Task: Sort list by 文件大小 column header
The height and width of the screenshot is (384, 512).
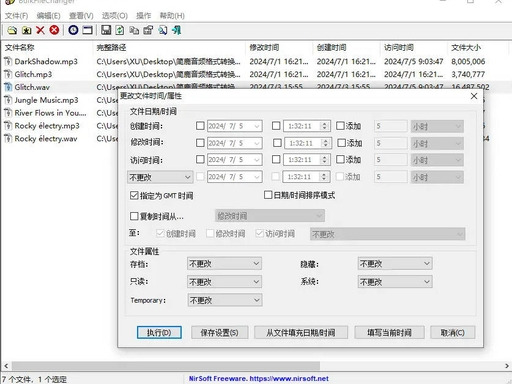Action: [x=477, y=48]
